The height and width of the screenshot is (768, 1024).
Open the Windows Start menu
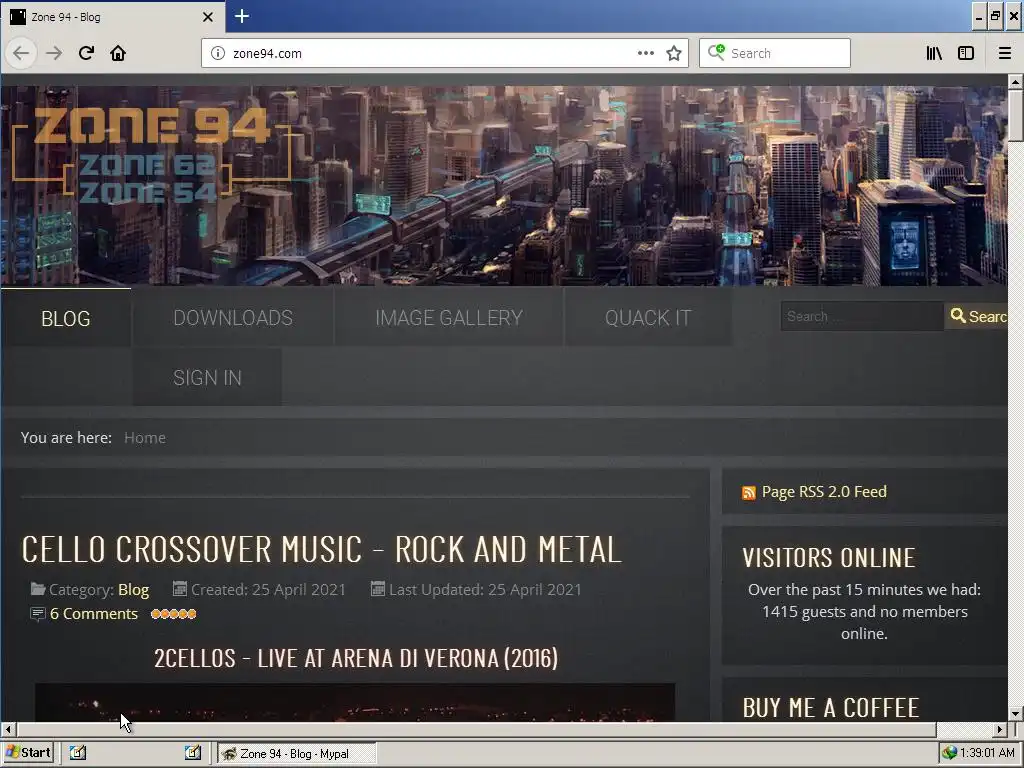tap(27, 753)
